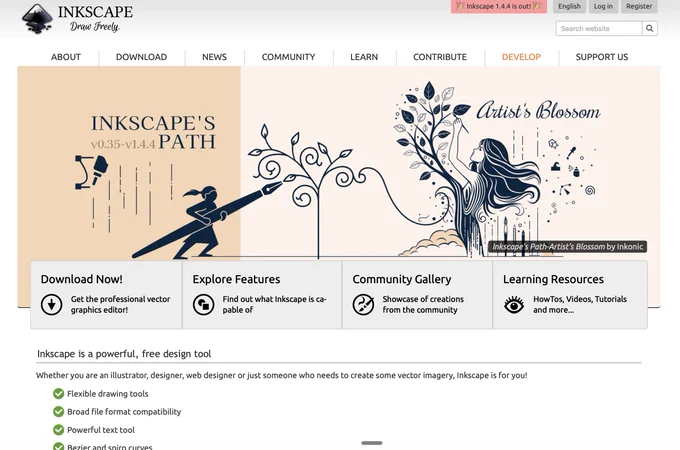Open the SUPPORT US menu item
The image size is (680, 450).
coord(602,57)
